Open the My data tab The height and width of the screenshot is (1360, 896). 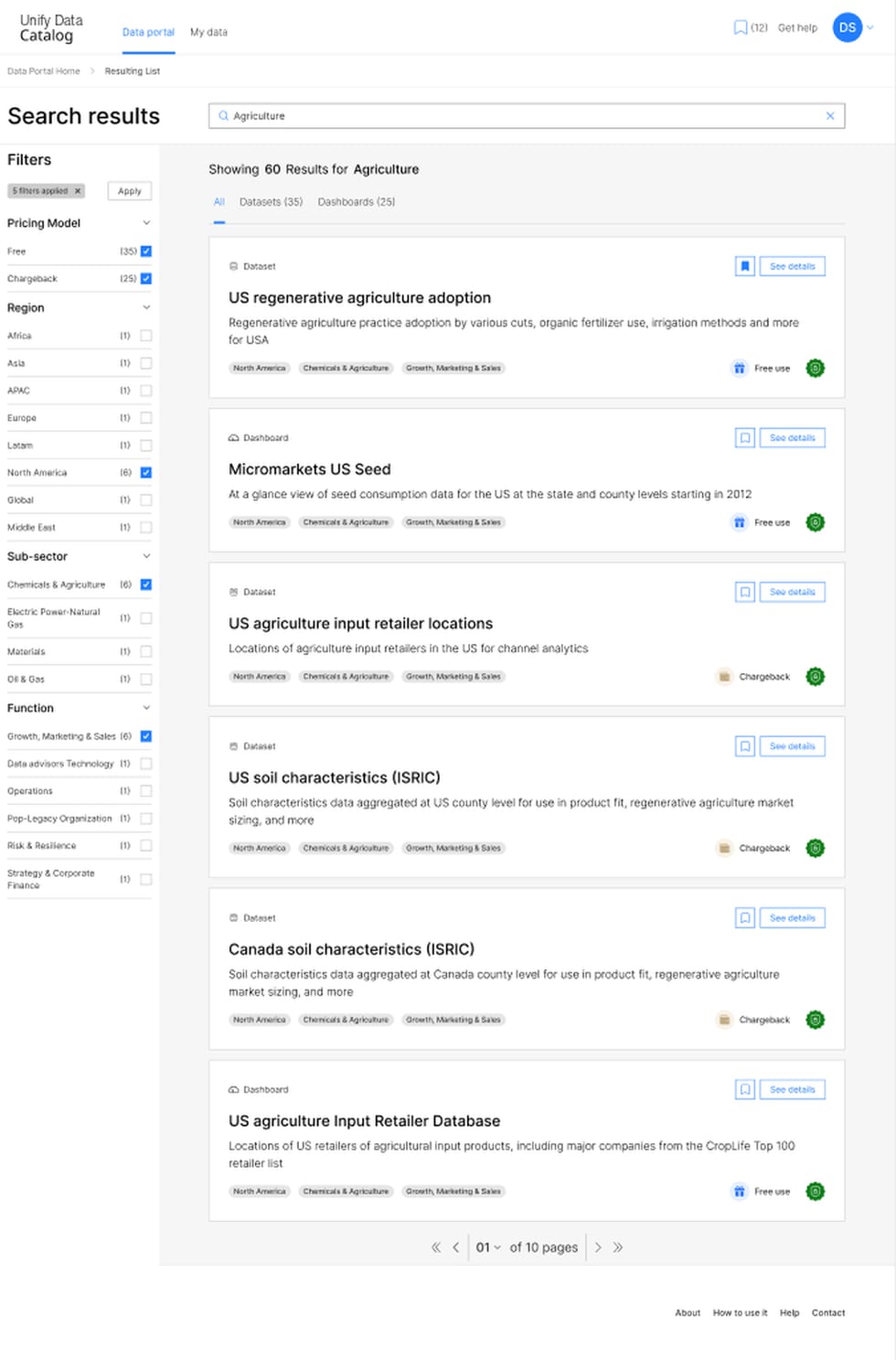208,32
